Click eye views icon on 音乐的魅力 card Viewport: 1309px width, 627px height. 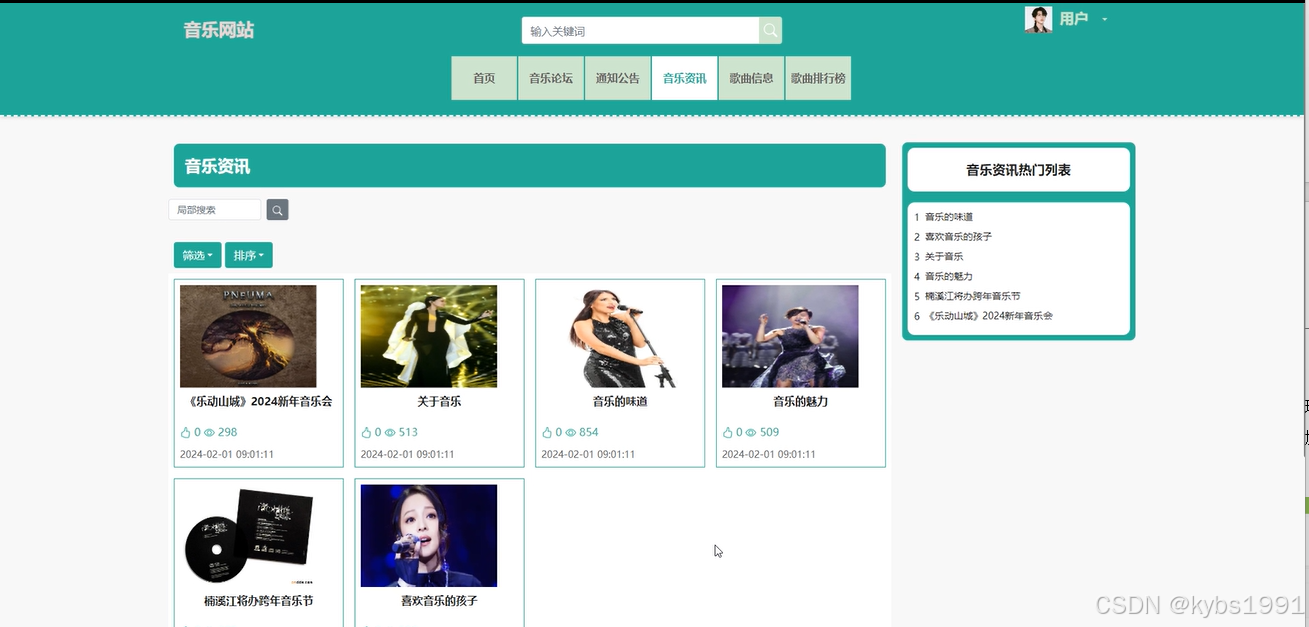(x=752, y=433)
